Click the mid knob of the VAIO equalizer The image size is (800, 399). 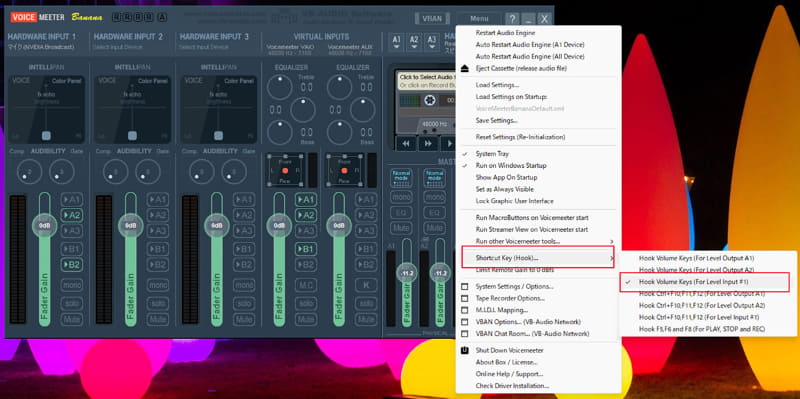303,110
